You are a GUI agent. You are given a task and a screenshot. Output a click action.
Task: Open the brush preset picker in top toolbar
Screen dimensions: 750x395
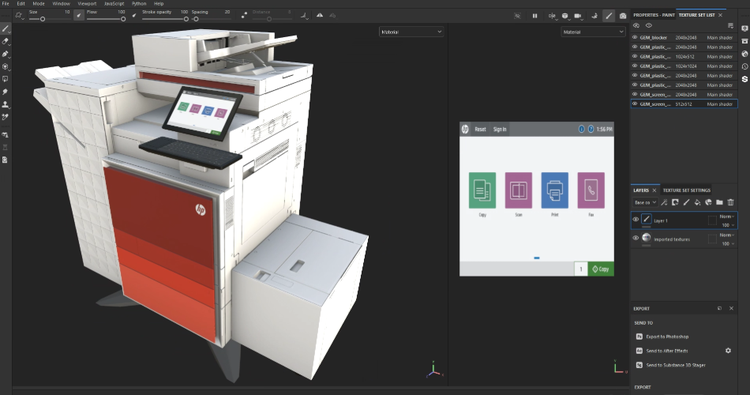point(19,15)
